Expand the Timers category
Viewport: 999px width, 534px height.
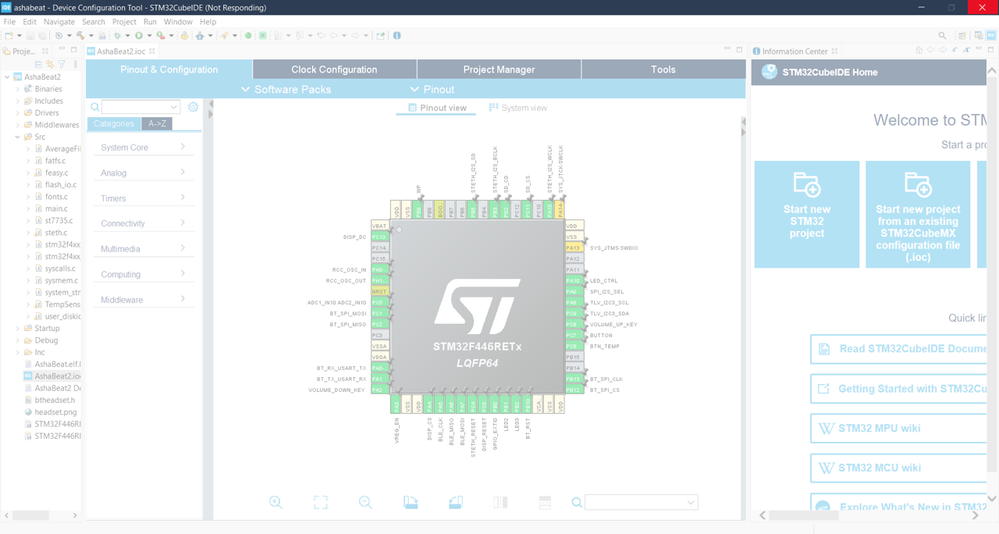click(x=143, y=198)
